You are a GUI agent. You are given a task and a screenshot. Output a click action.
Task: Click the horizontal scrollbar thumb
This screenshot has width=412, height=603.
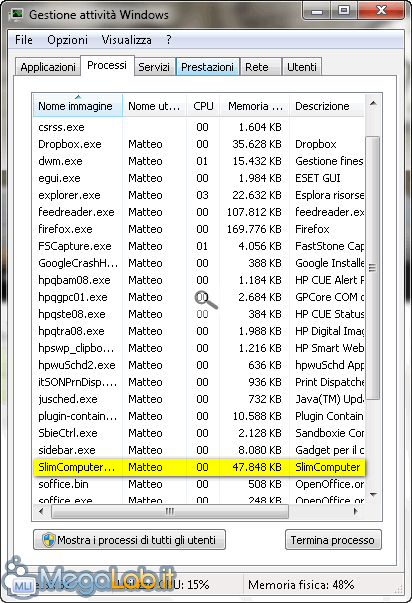[170, 511]
